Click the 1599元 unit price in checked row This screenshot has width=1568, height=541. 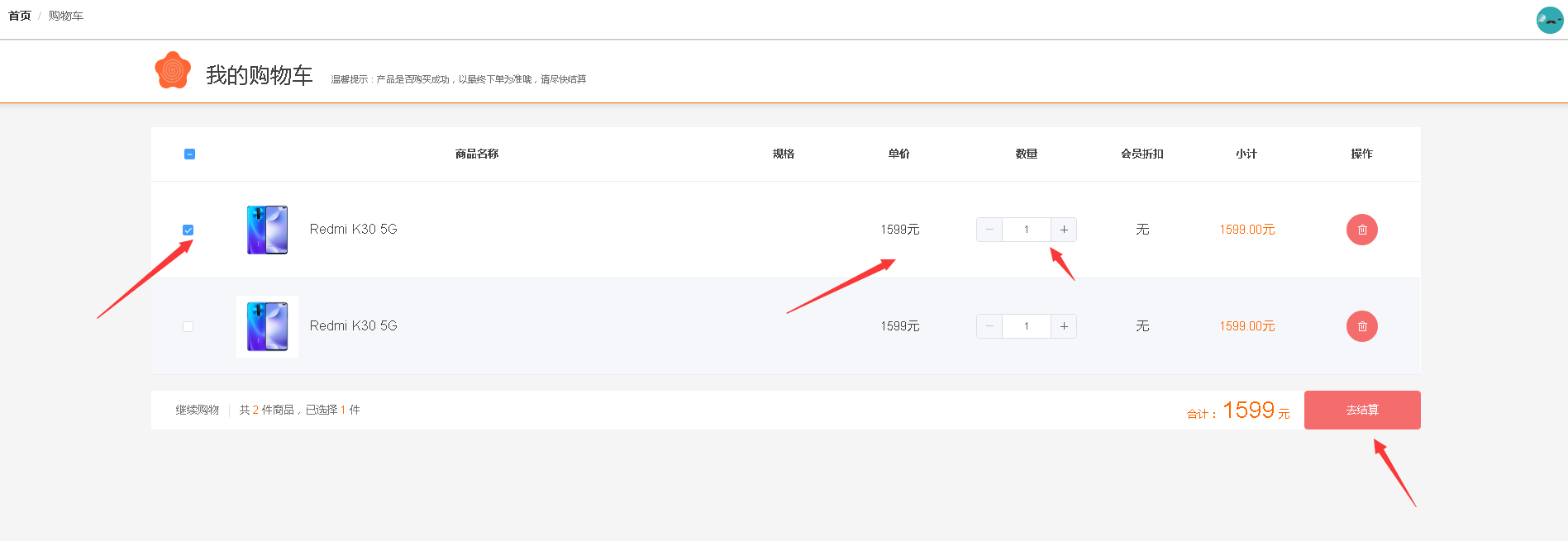[x=900, y=230]
